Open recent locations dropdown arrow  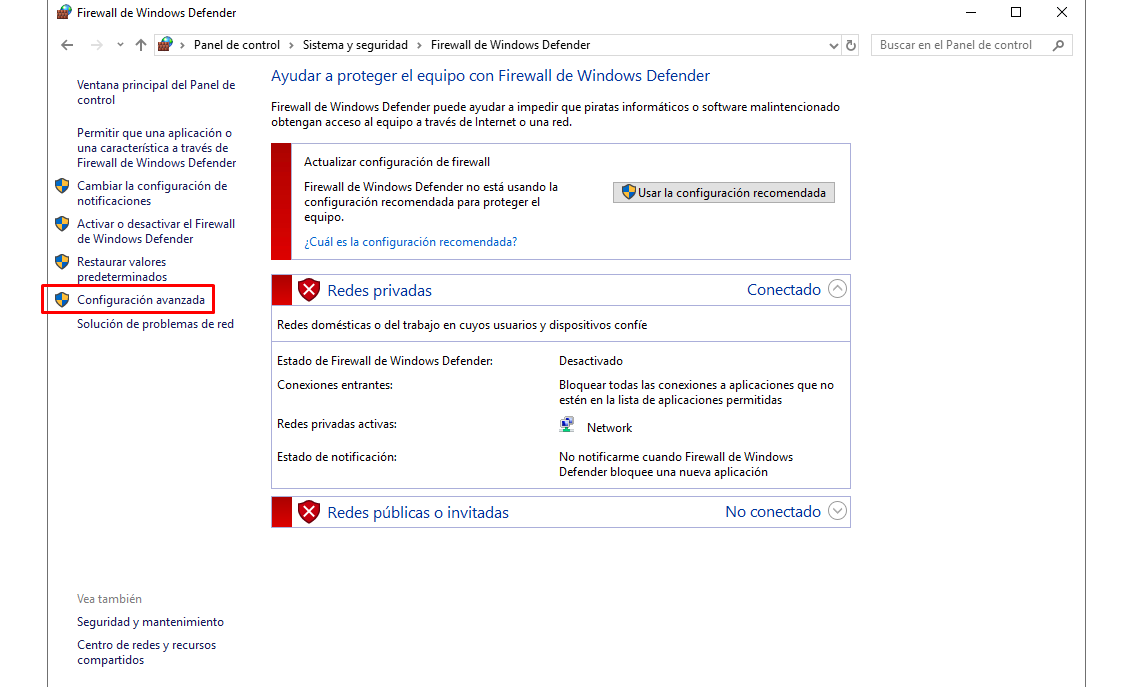coord(120,45)
